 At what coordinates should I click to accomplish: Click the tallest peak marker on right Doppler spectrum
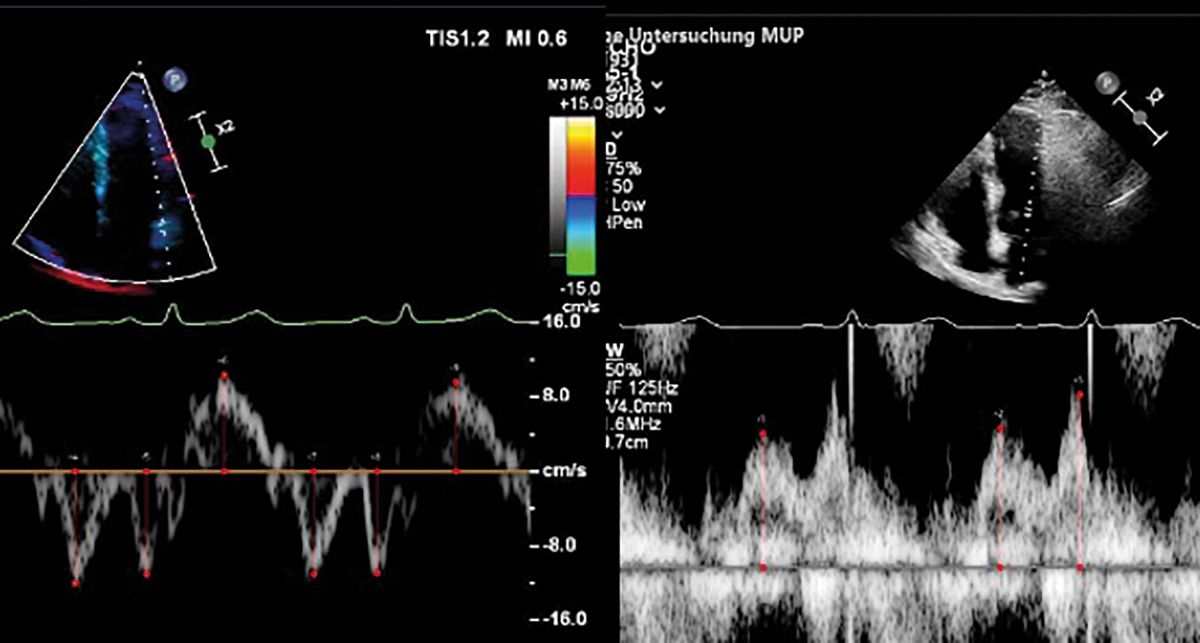coord(1079,394)
